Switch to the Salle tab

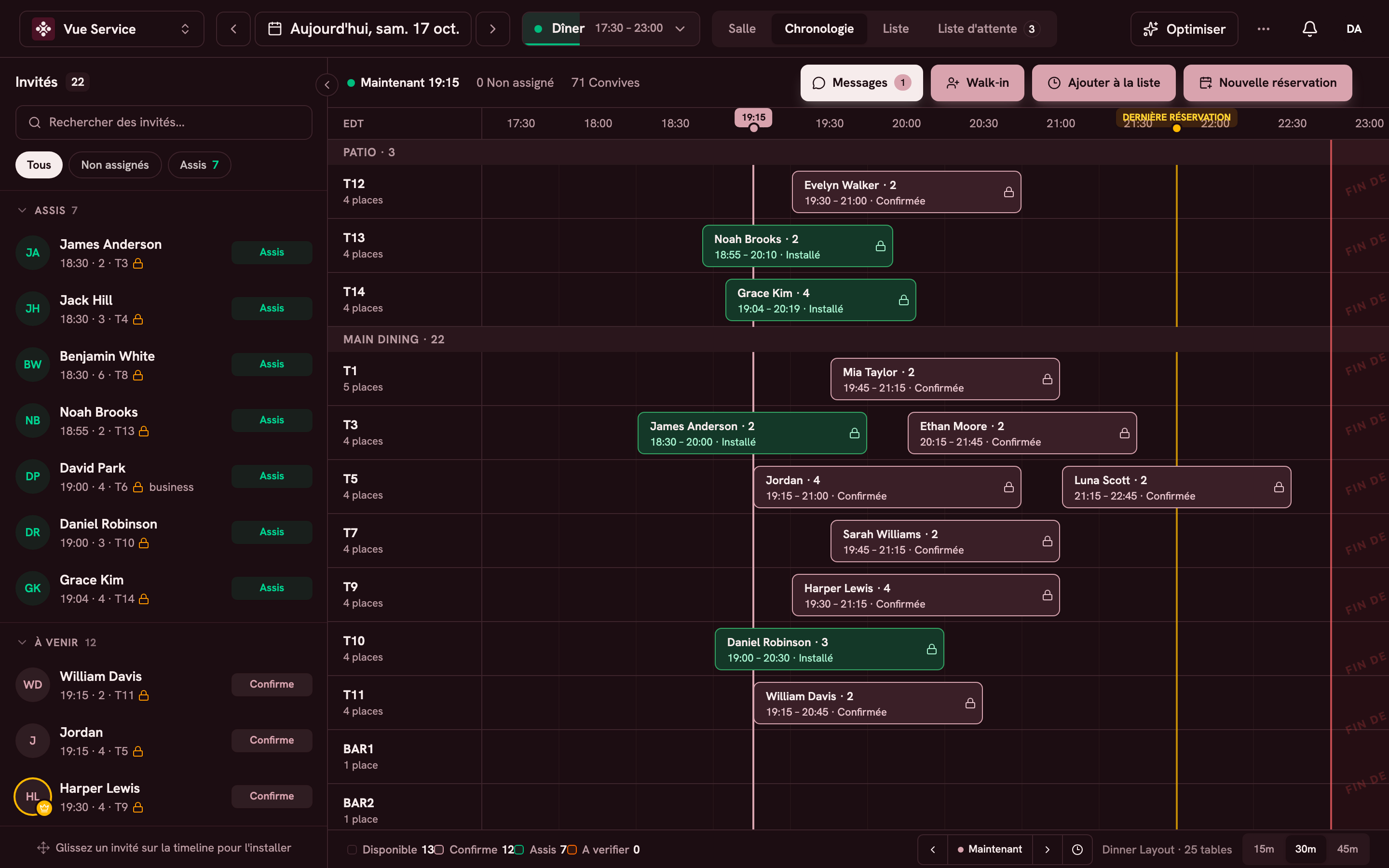(742, 29)
